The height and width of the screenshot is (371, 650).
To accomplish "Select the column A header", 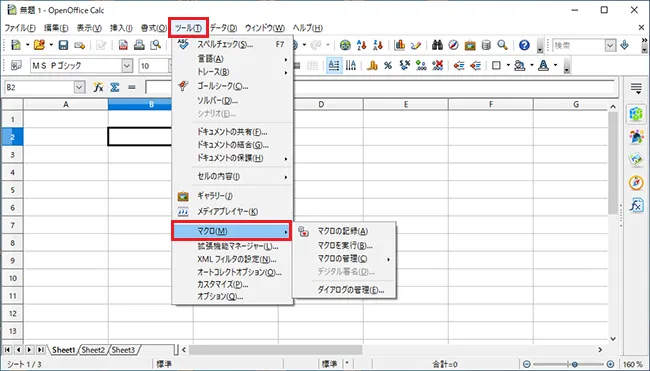I will click(66, 104).
